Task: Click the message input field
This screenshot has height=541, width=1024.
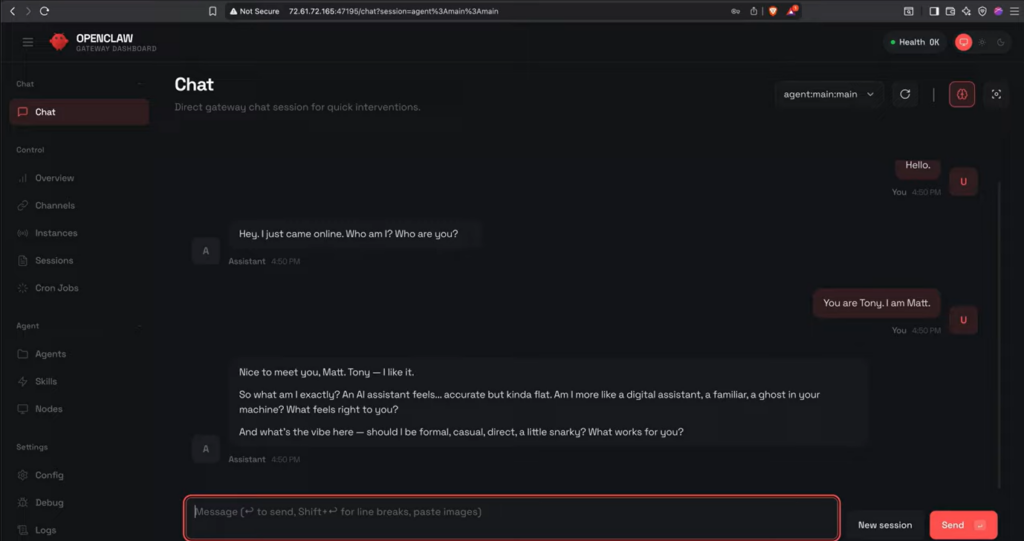Action: coord(511,517)
